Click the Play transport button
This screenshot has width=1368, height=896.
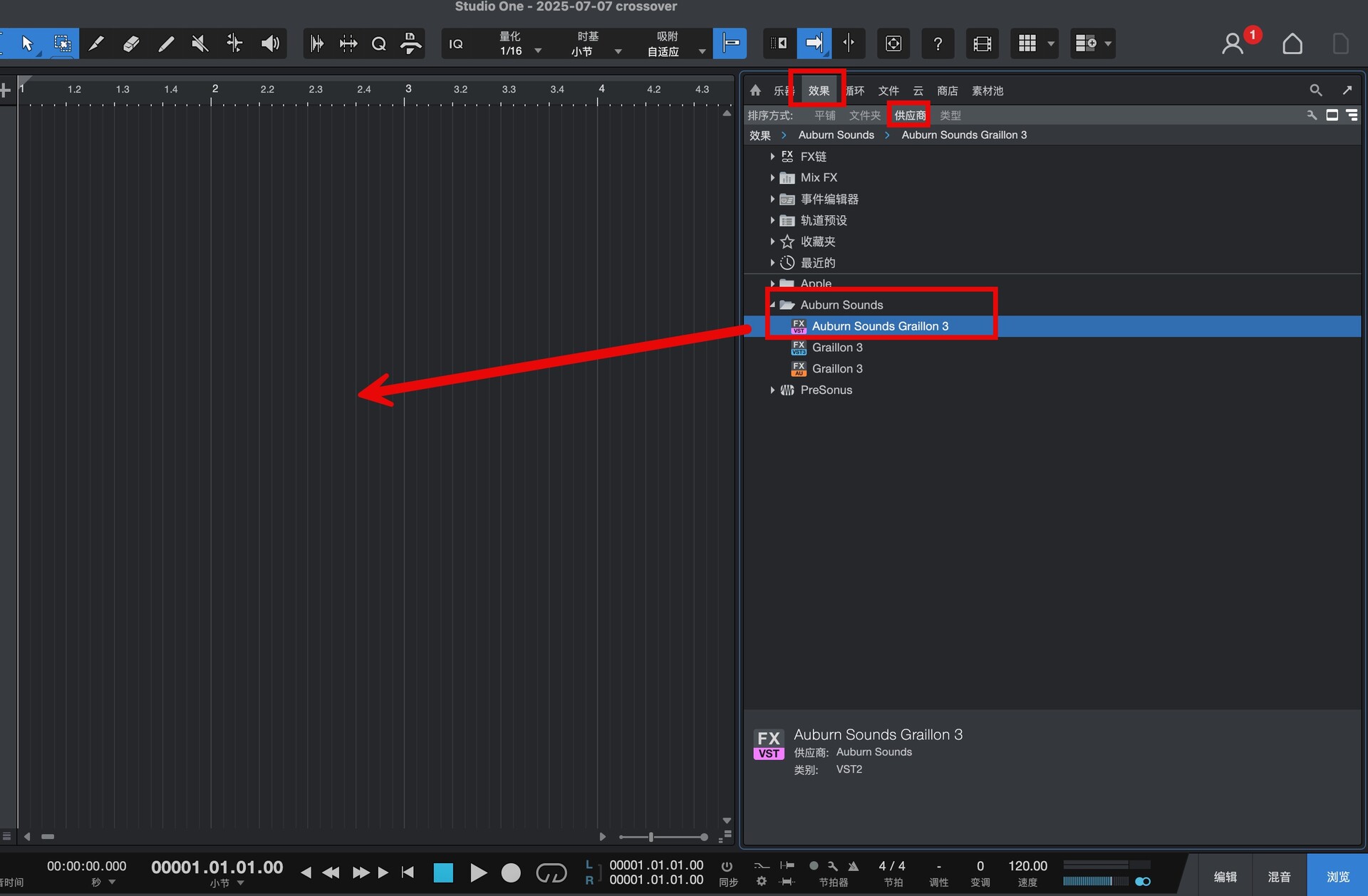coord(478,872)
